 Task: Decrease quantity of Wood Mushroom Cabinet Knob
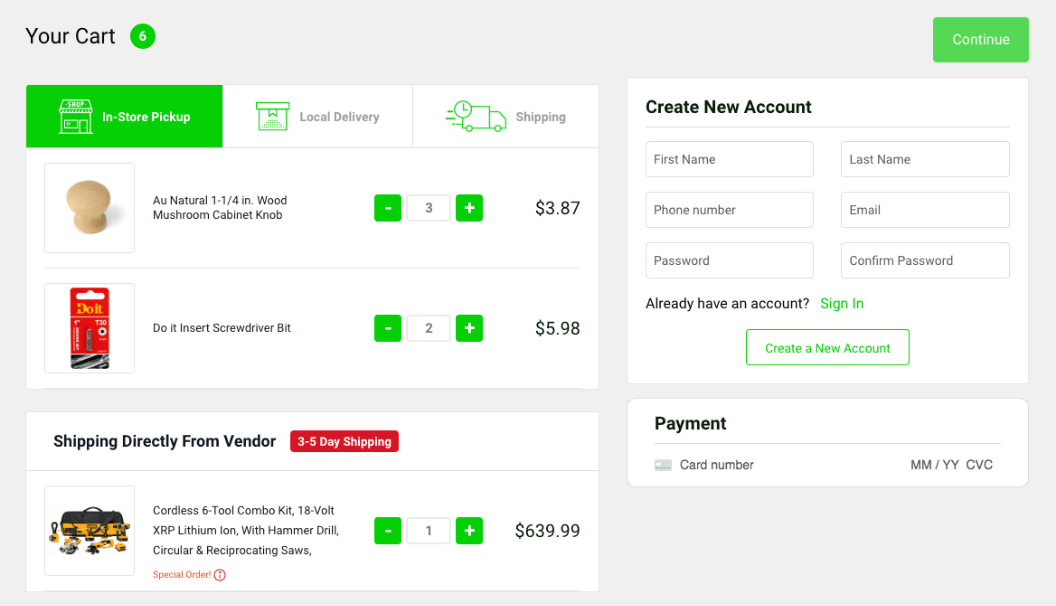(388, 208)
